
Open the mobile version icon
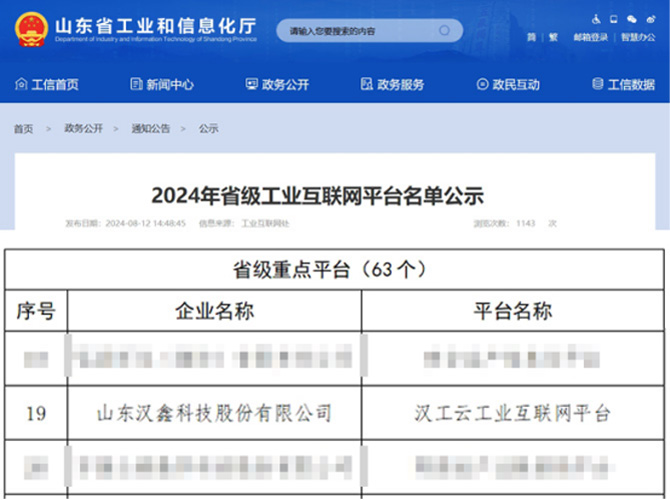(614, 19)
